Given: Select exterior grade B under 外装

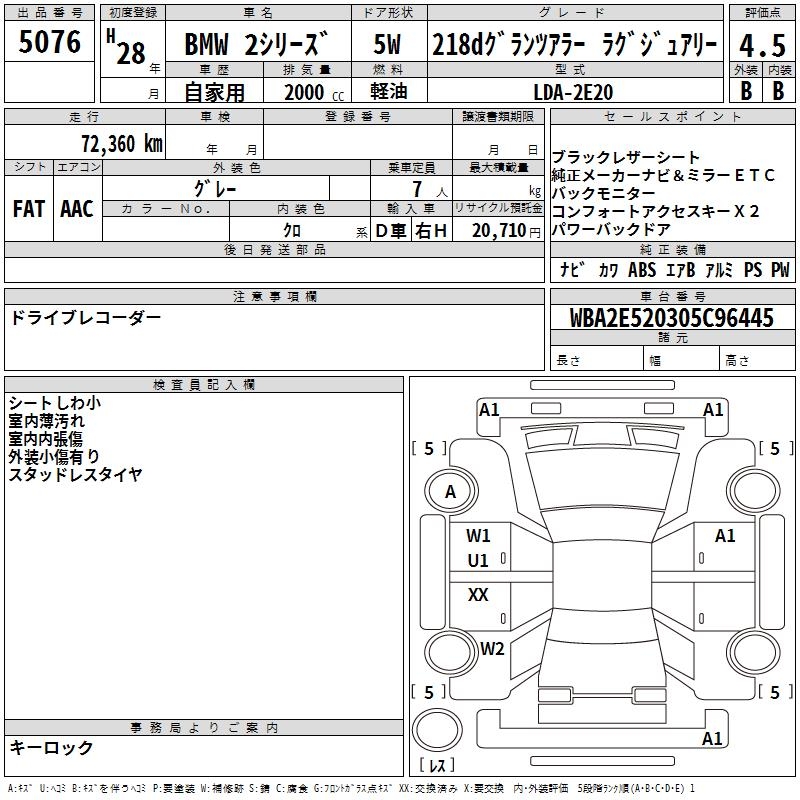Looking at the screenshot, I should [746, 91].
